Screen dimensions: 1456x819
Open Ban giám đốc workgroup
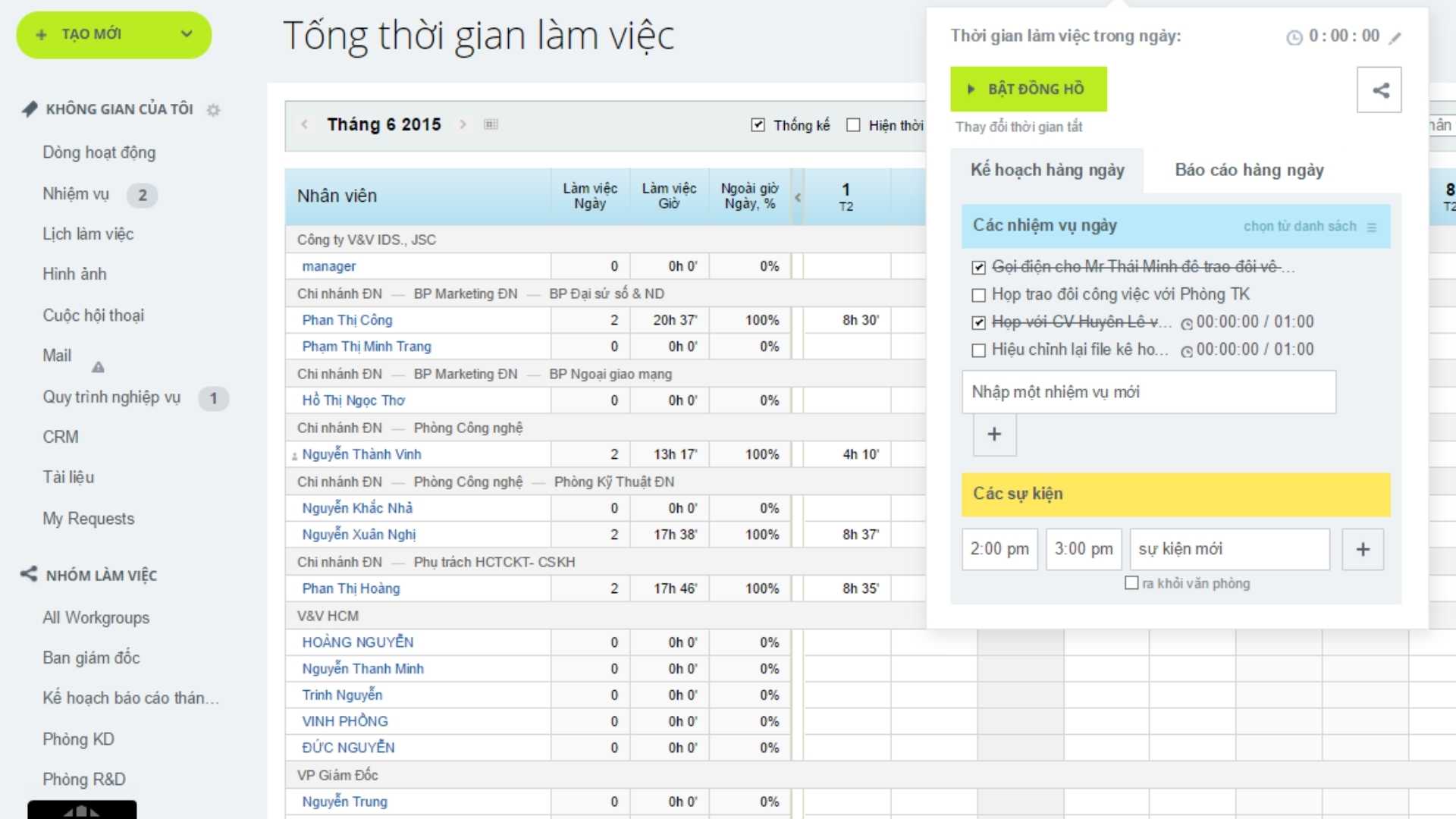click(x=91, y=658)
